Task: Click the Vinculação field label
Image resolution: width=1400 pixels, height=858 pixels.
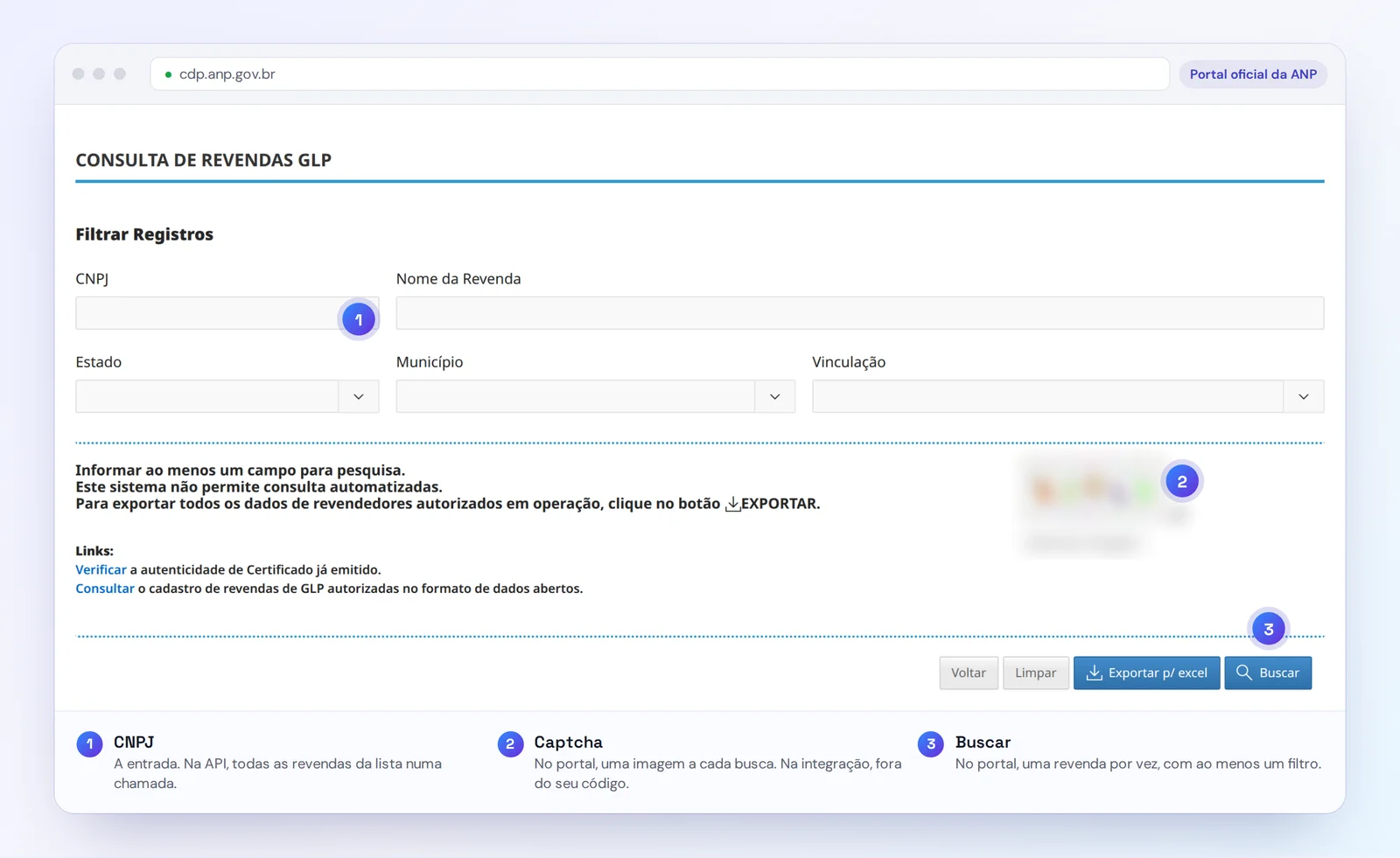Action: click(849, 362)
